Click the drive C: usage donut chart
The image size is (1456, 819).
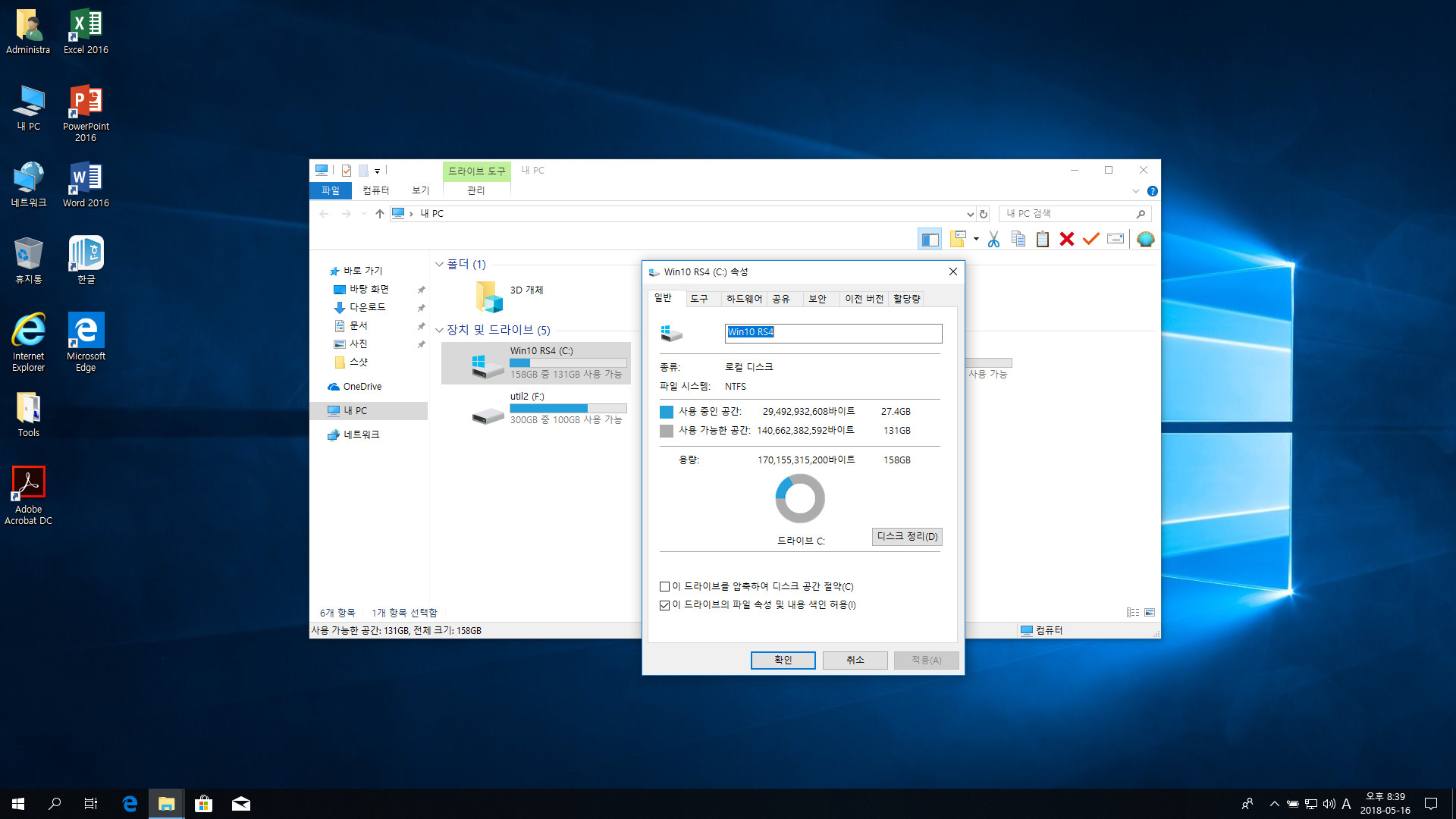[x=800, y=498]
